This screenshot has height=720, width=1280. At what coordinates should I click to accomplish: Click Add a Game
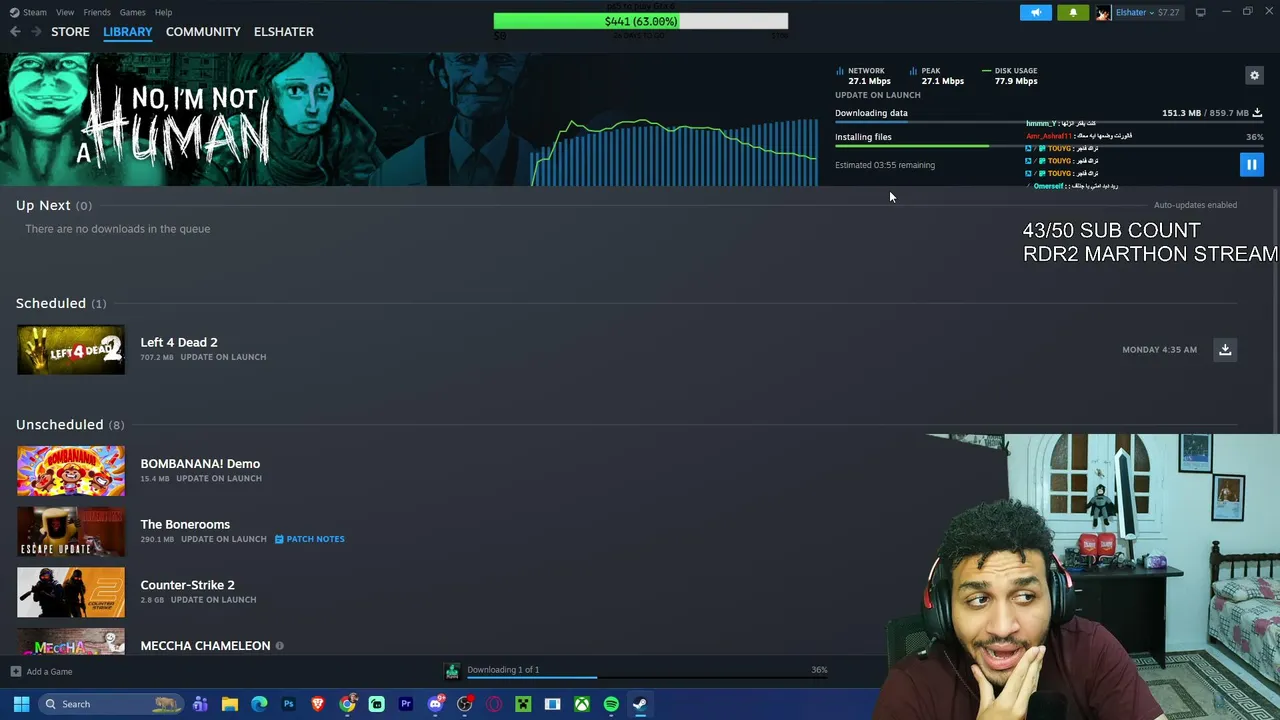tap(49, 672)
